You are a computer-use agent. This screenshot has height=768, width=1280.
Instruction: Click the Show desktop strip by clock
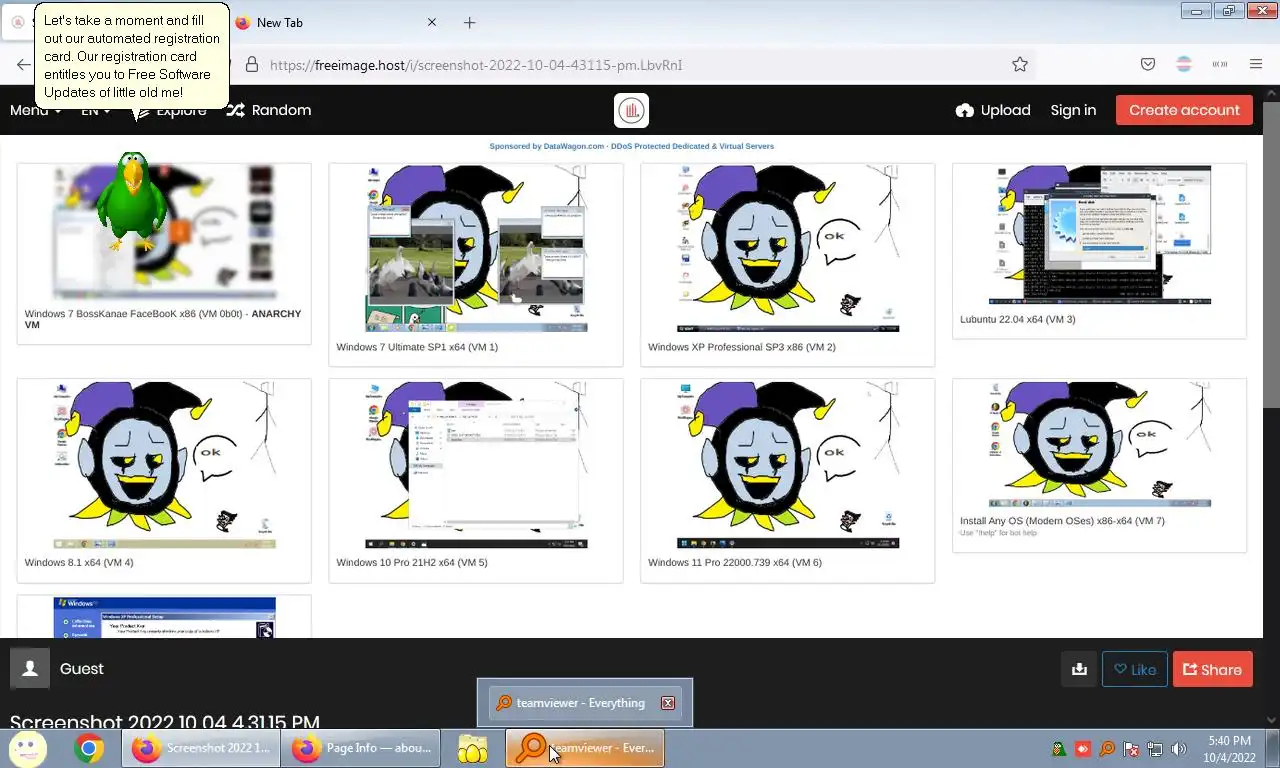click(1273, 748)
